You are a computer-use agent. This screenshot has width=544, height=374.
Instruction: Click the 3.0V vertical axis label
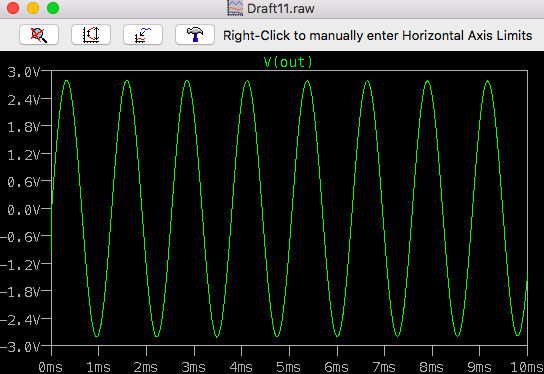(x=24, y=73)
